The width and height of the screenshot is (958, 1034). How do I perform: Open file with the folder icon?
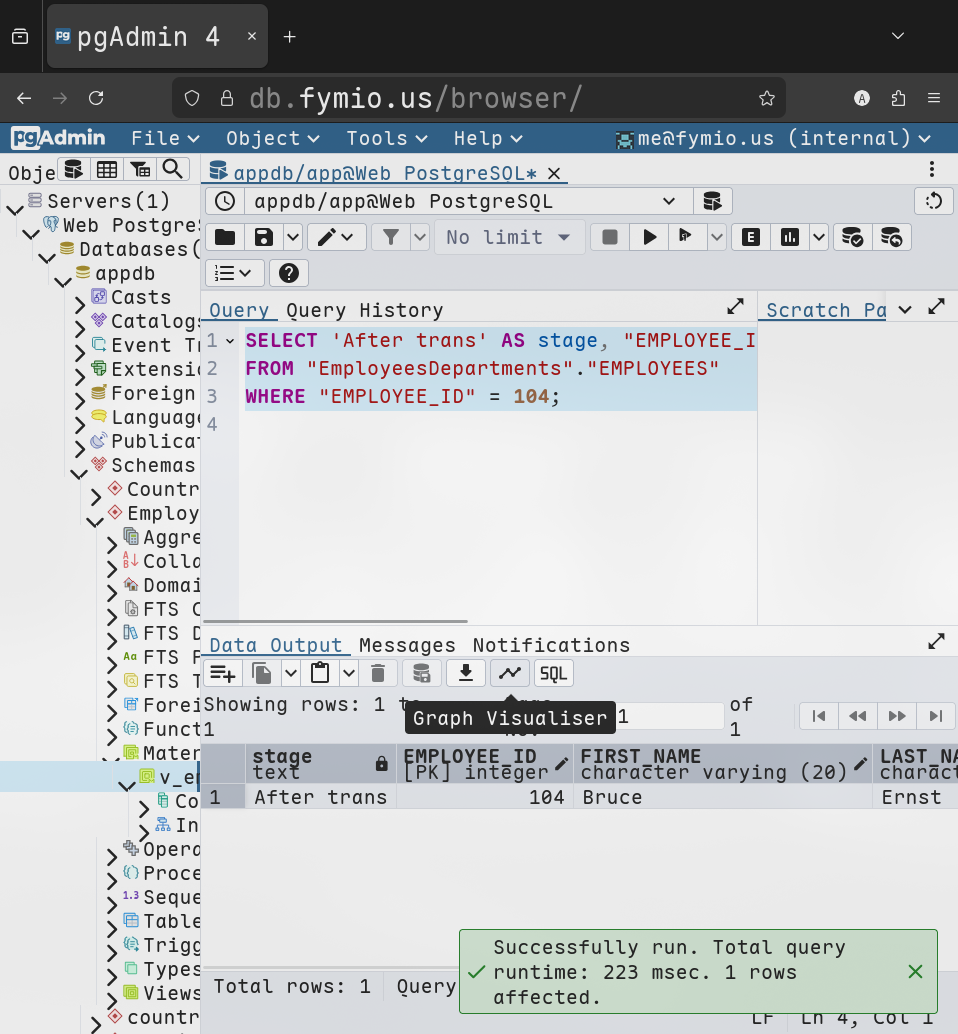(225, 237)
